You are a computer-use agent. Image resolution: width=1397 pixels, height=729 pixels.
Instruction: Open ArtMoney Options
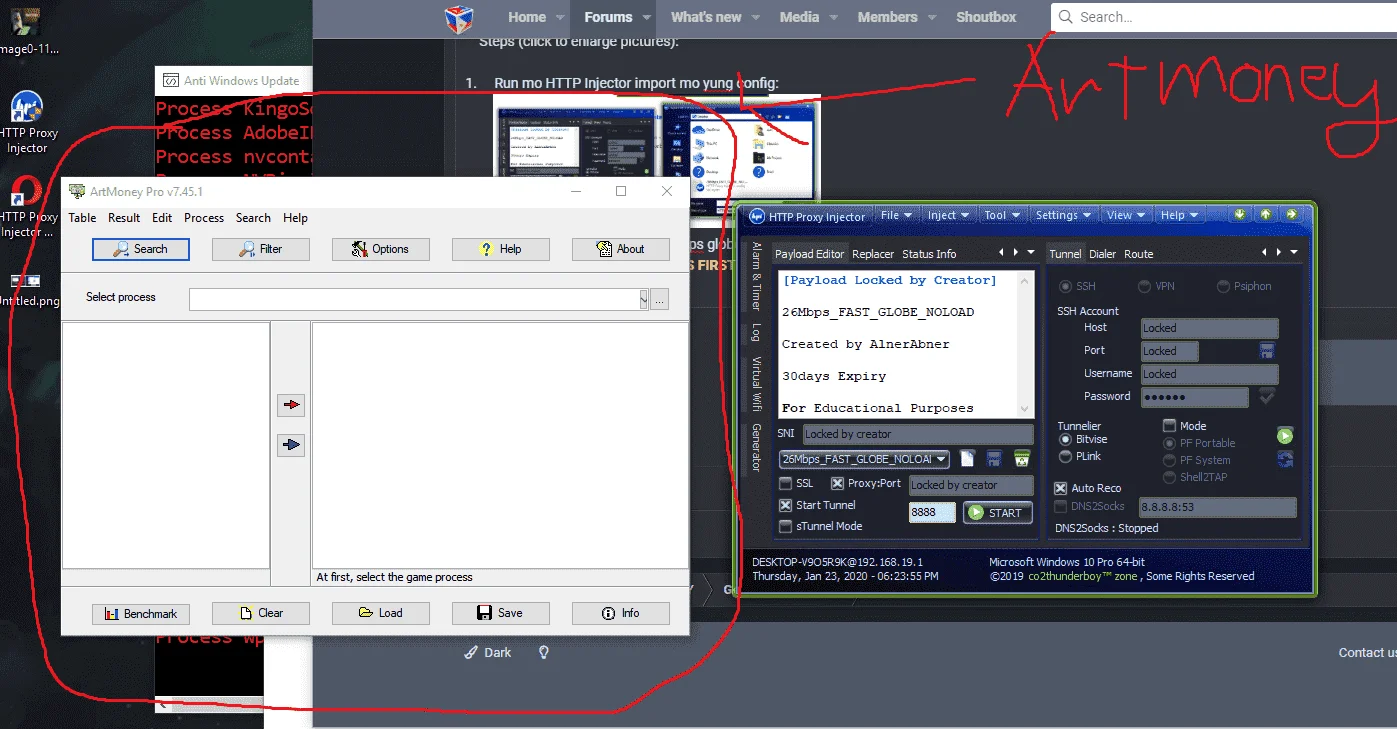[381, 249]
